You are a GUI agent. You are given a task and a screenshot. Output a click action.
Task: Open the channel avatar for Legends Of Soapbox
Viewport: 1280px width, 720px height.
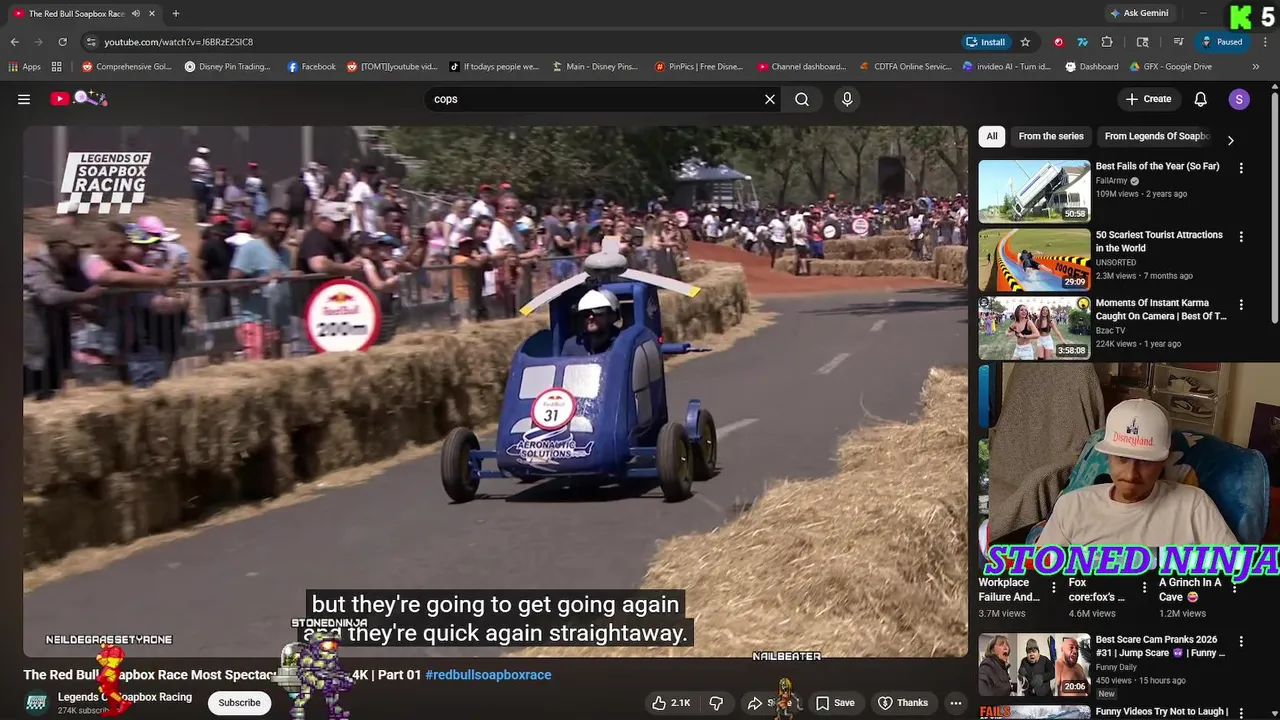point(37,703)
